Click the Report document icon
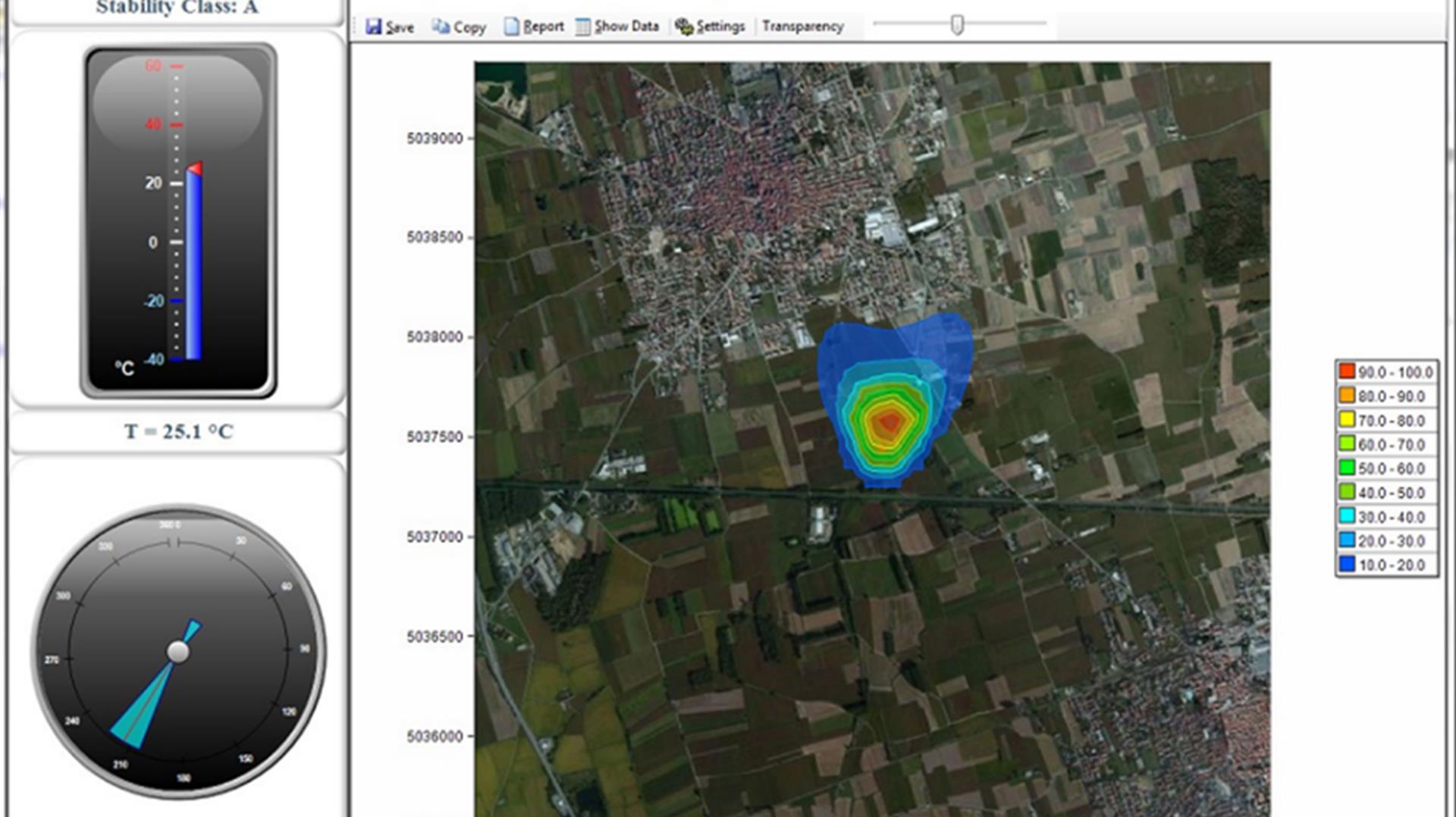 [x=512, y=27]
